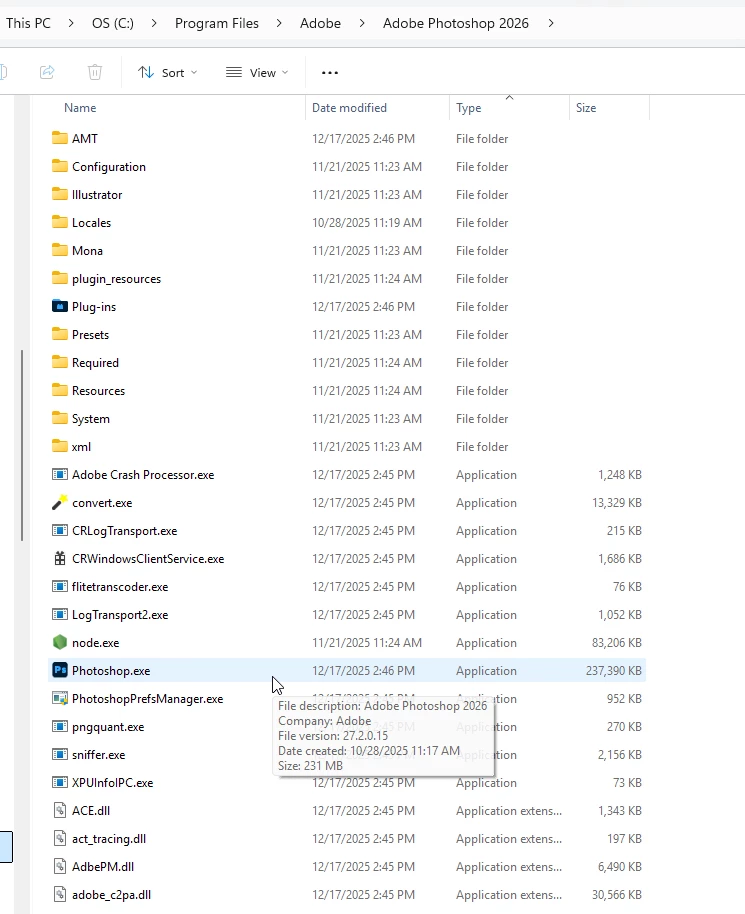
Task: Click the 10/28/2025 11:19 AM date cell
Action: pos(367,223)
